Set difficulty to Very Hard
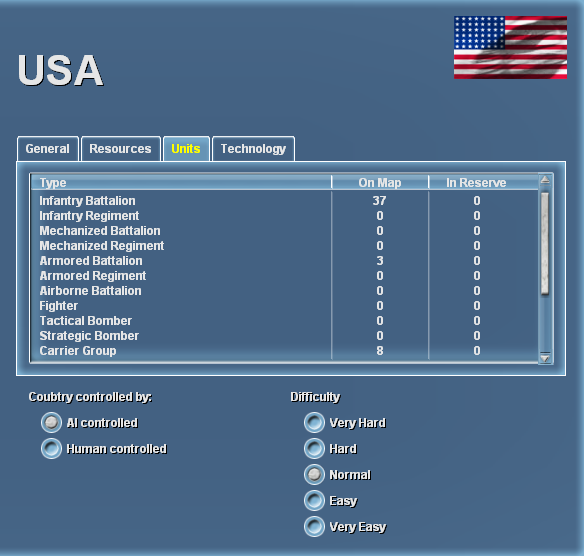The height and width of the screenshot is (556, 584). click(314, 423)
